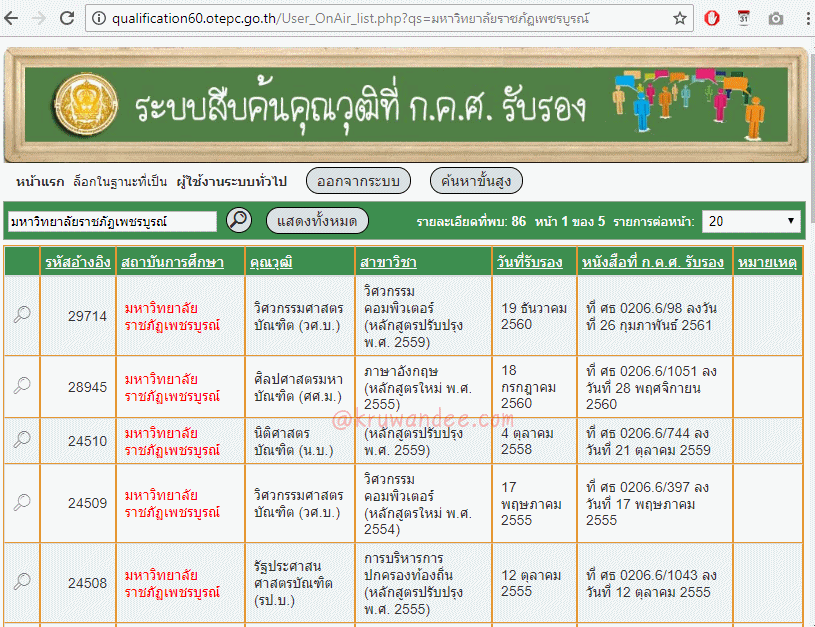View site info icon in address bar
Image resolution: width=815 pixels, height=627 pixels.
click(x=99, y=19)
